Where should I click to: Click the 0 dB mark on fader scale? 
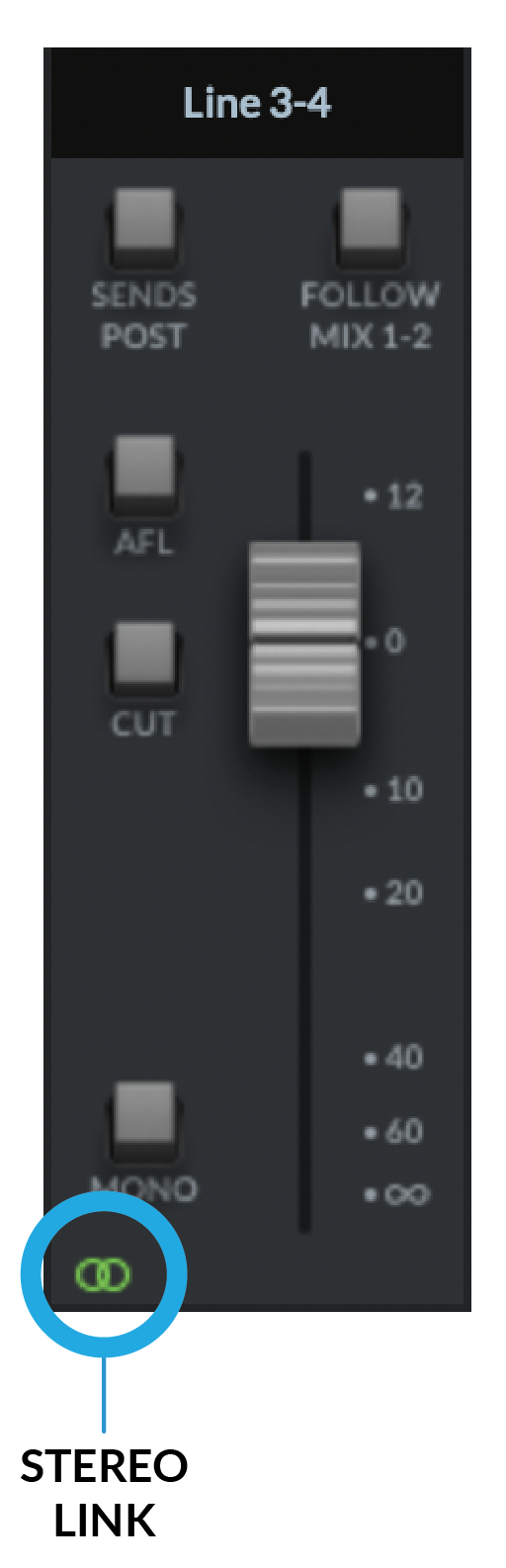(385, 642)
